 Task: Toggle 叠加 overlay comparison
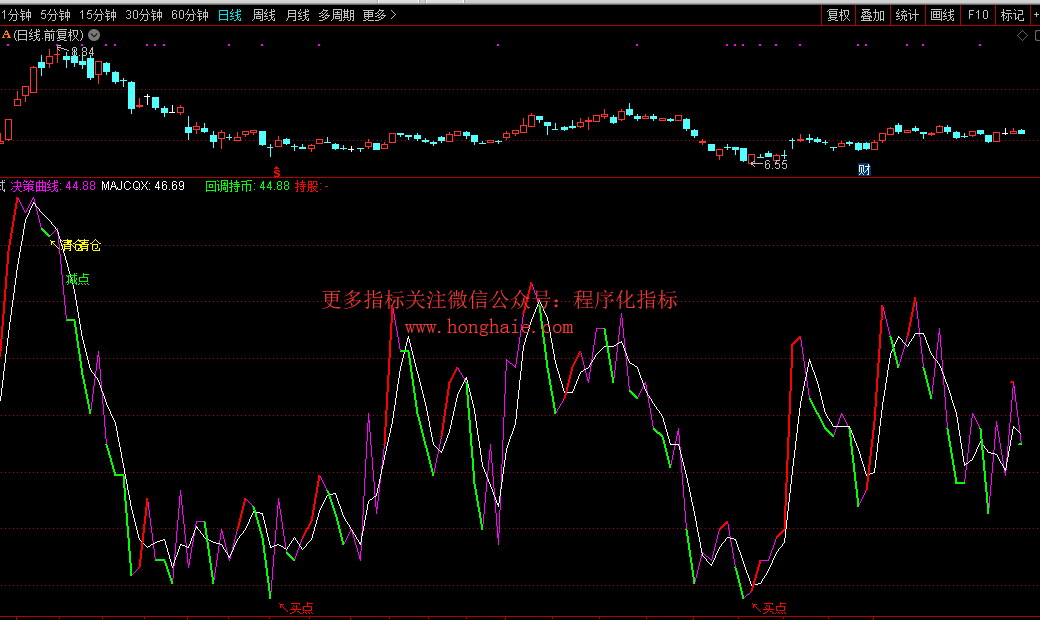(x=873, y=15)
